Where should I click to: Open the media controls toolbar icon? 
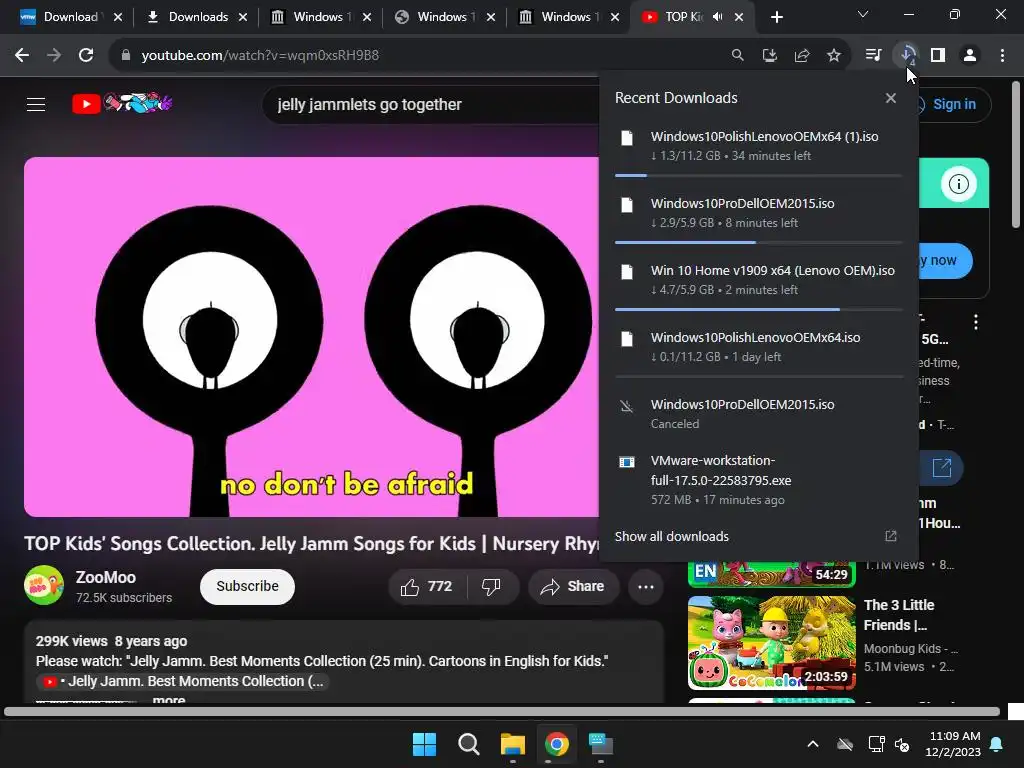tap(874, 56)
